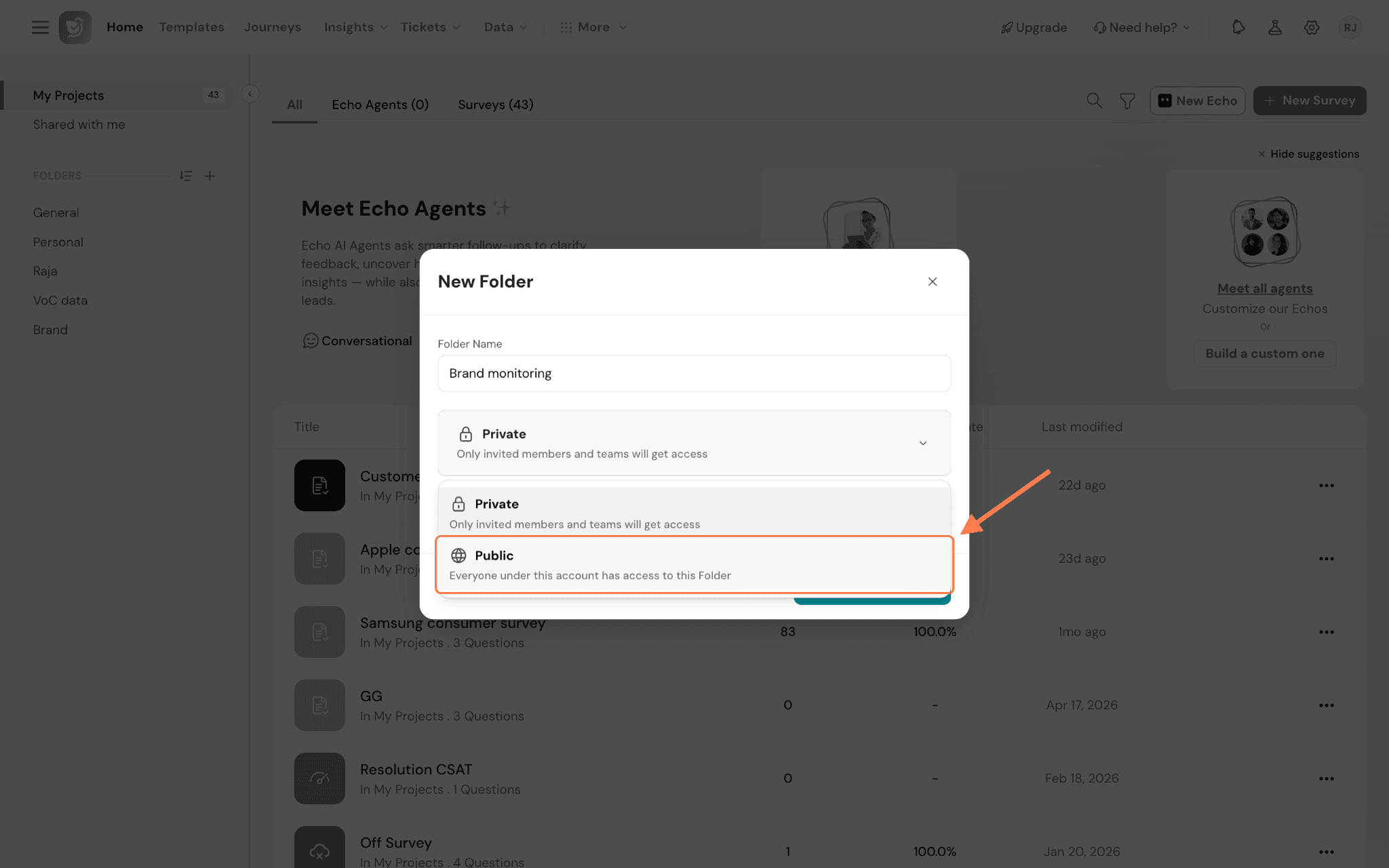Hide suggestions panel
Viewport: 1389px width, 868px height.
(x=1308, y=154)
